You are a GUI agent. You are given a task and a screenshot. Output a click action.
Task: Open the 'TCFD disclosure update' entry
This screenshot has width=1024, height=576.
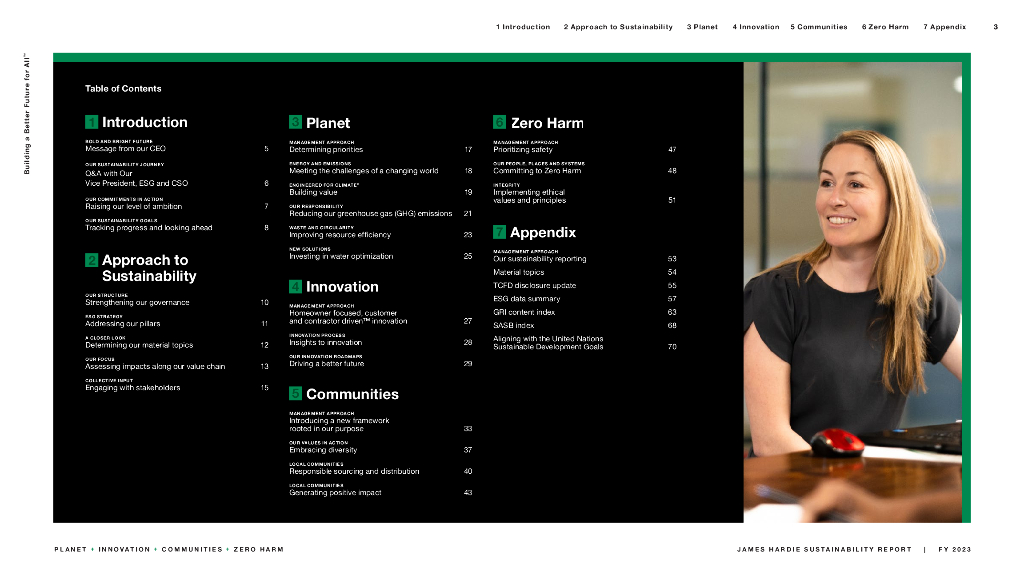point(534,285)
